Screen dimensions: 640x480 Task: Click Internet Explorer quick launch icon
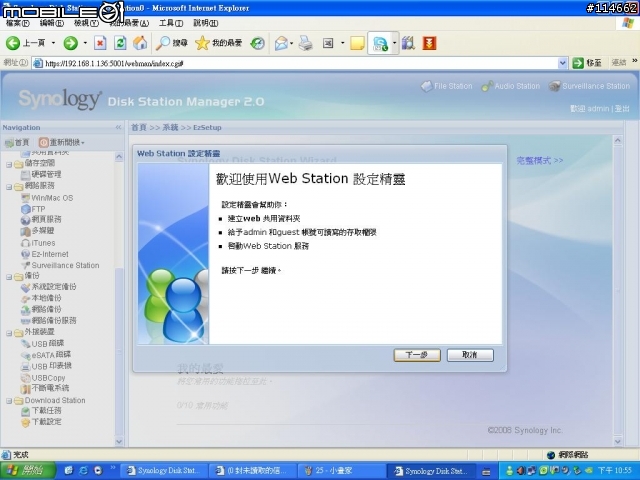tap(83, 471)
